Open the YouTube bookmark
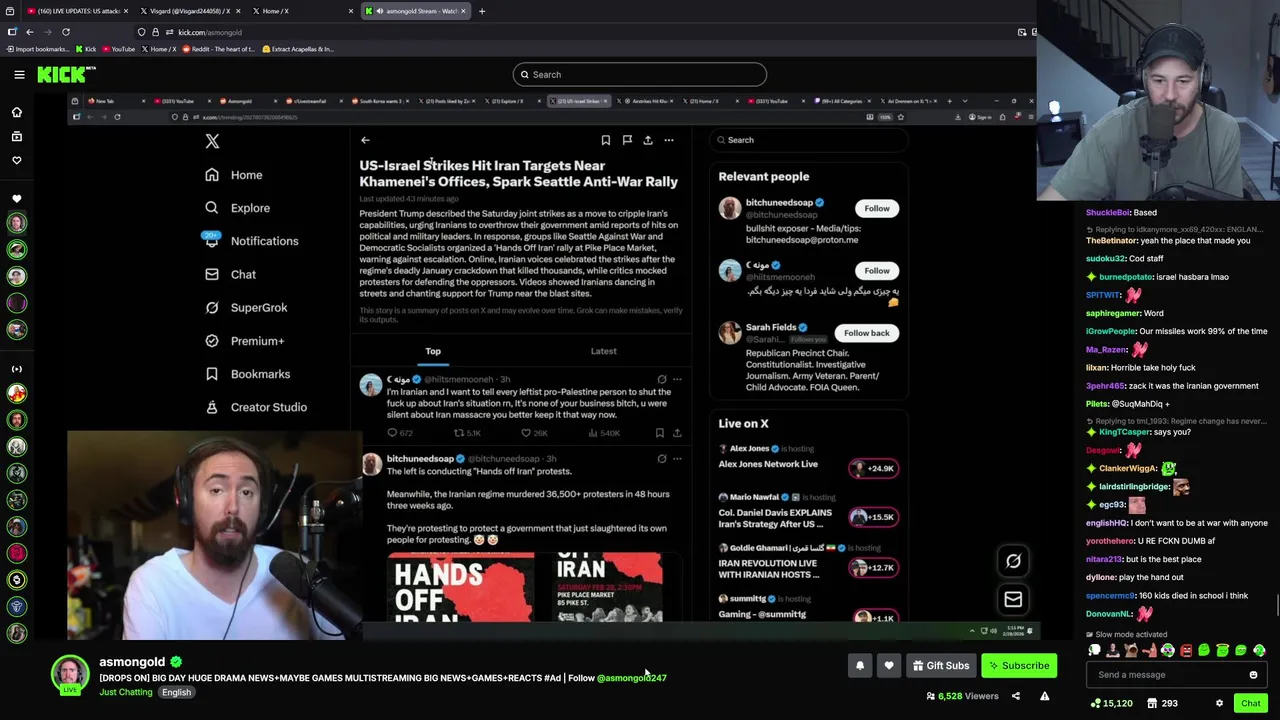1280x720 pixels. coord(118,49)
